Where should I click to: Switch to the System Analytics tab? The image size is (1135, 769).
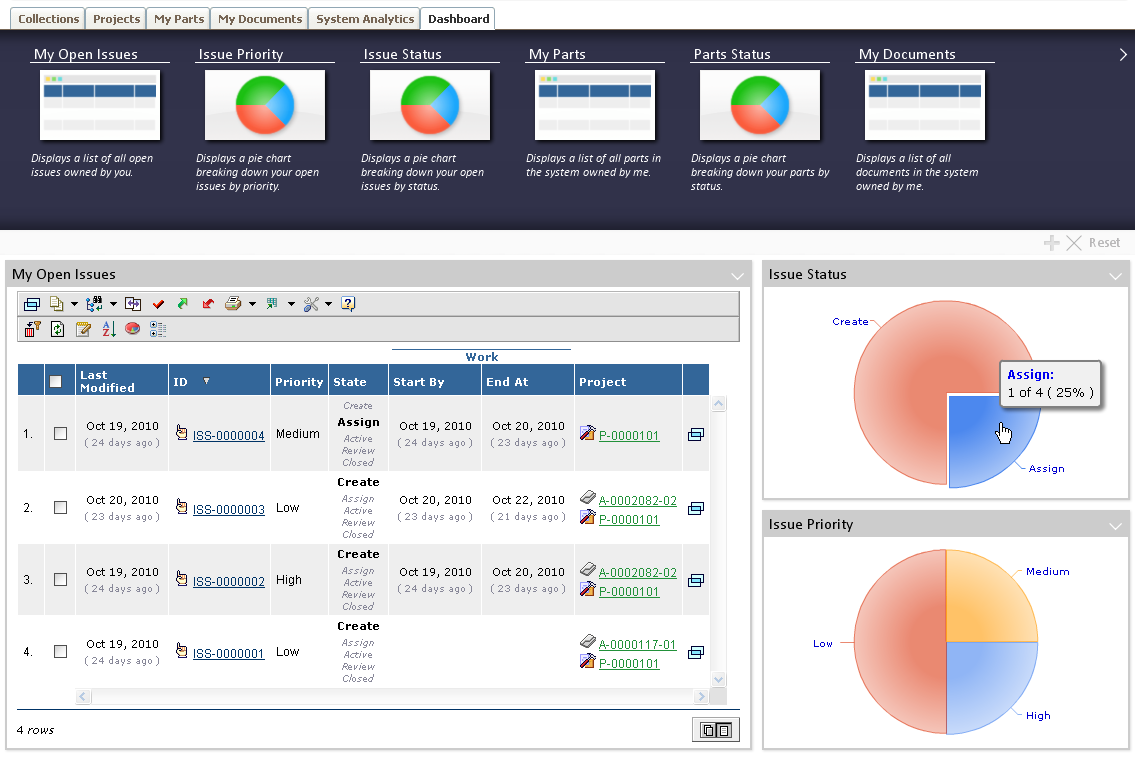pyautogui.click(x=364, y=19)
